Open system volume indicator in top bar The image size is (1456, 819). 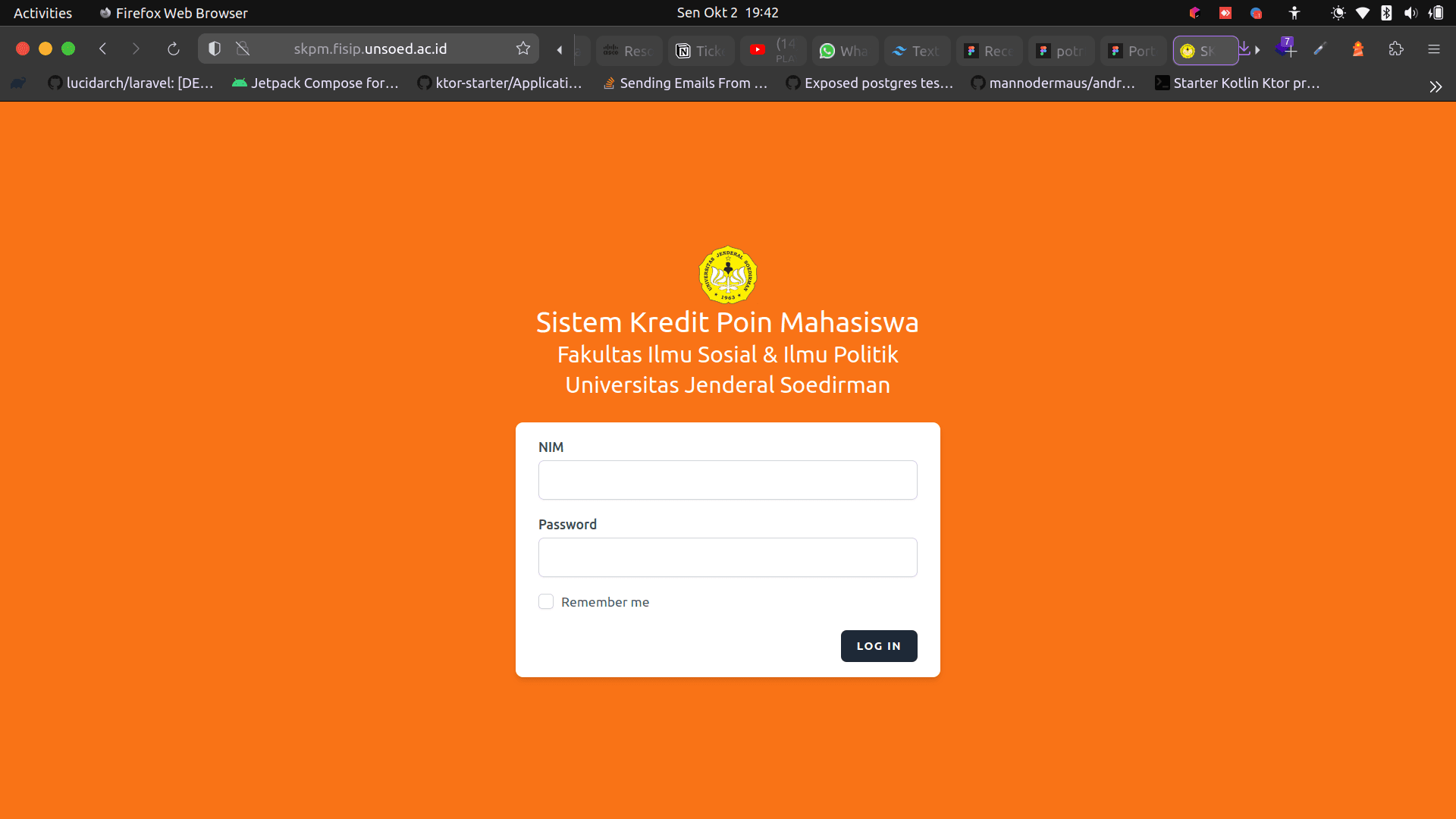[1410, 13]
